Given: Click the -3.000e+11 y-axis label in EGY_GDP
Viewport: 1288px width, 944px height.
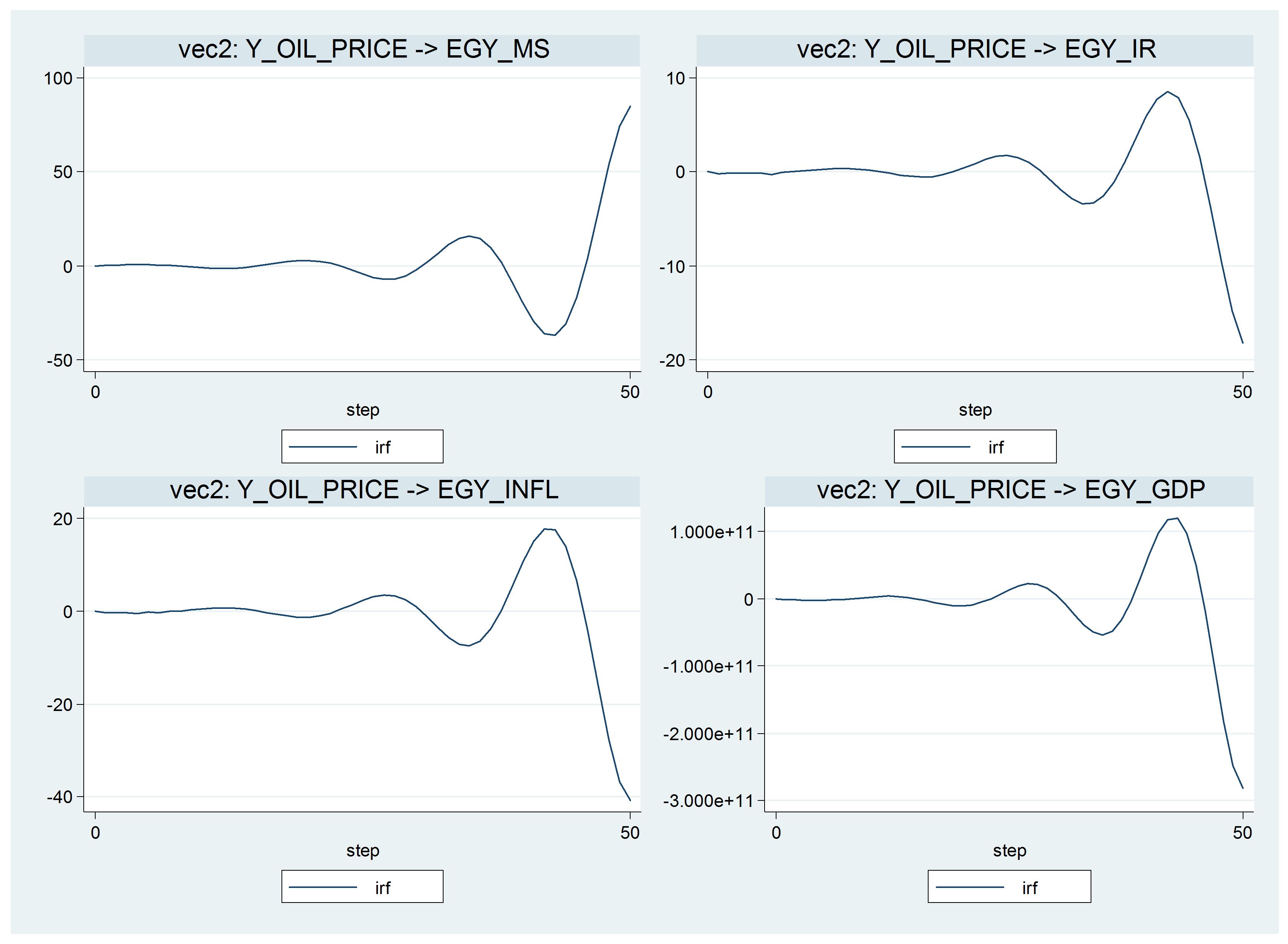Looking at the screenshot, I should tap(708, 801).
